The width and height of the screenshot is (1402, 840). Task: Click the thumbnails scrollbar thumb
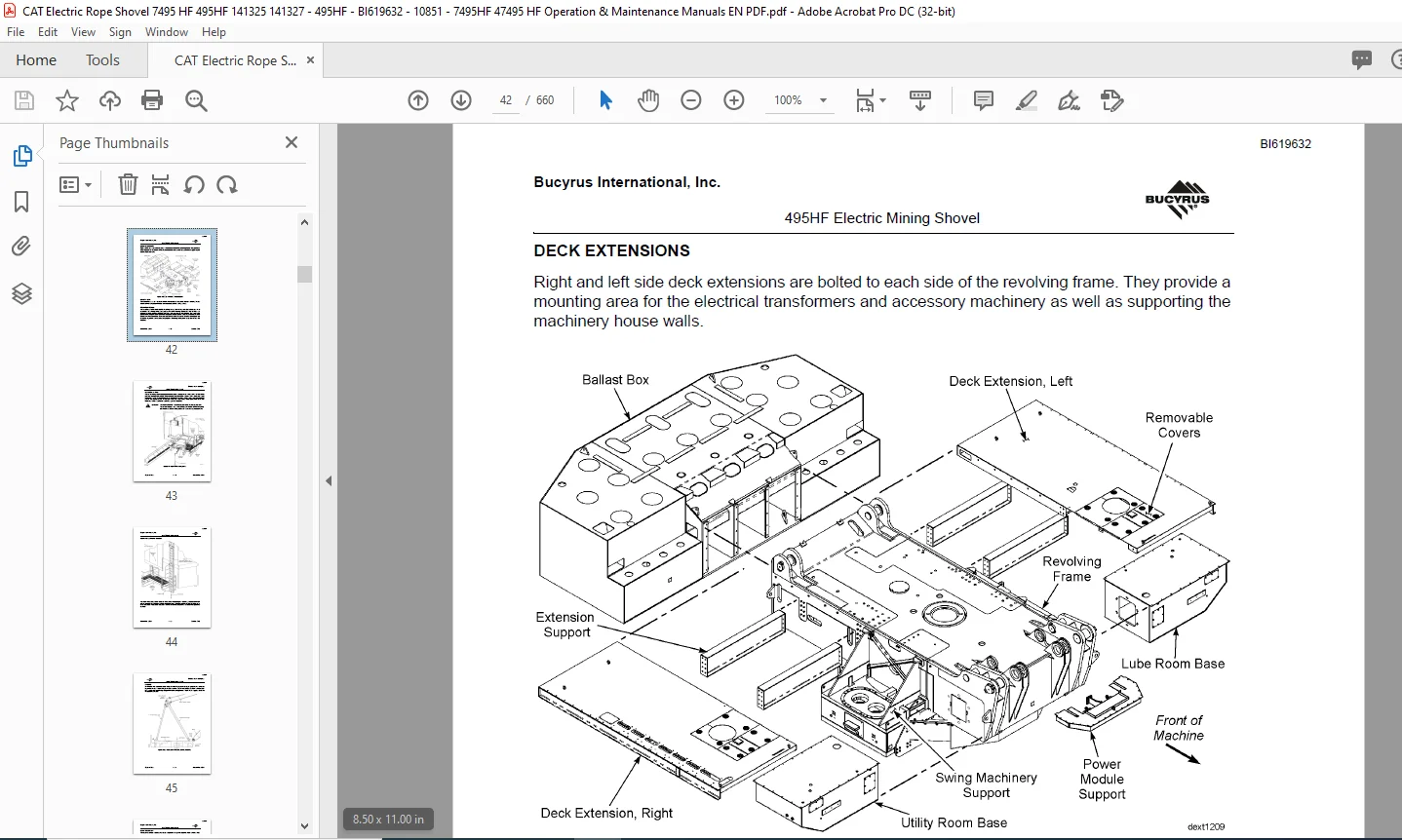(x=304, y=274)
